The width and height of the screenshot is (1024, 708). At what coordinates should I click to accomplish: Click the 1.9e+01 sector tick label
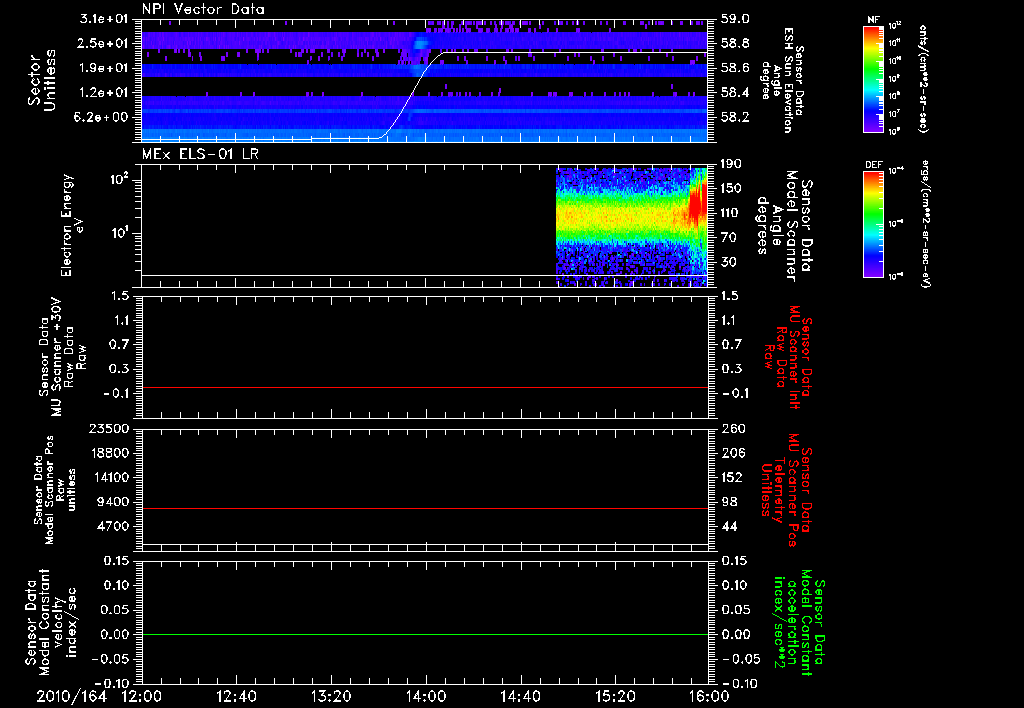point(104,68)
